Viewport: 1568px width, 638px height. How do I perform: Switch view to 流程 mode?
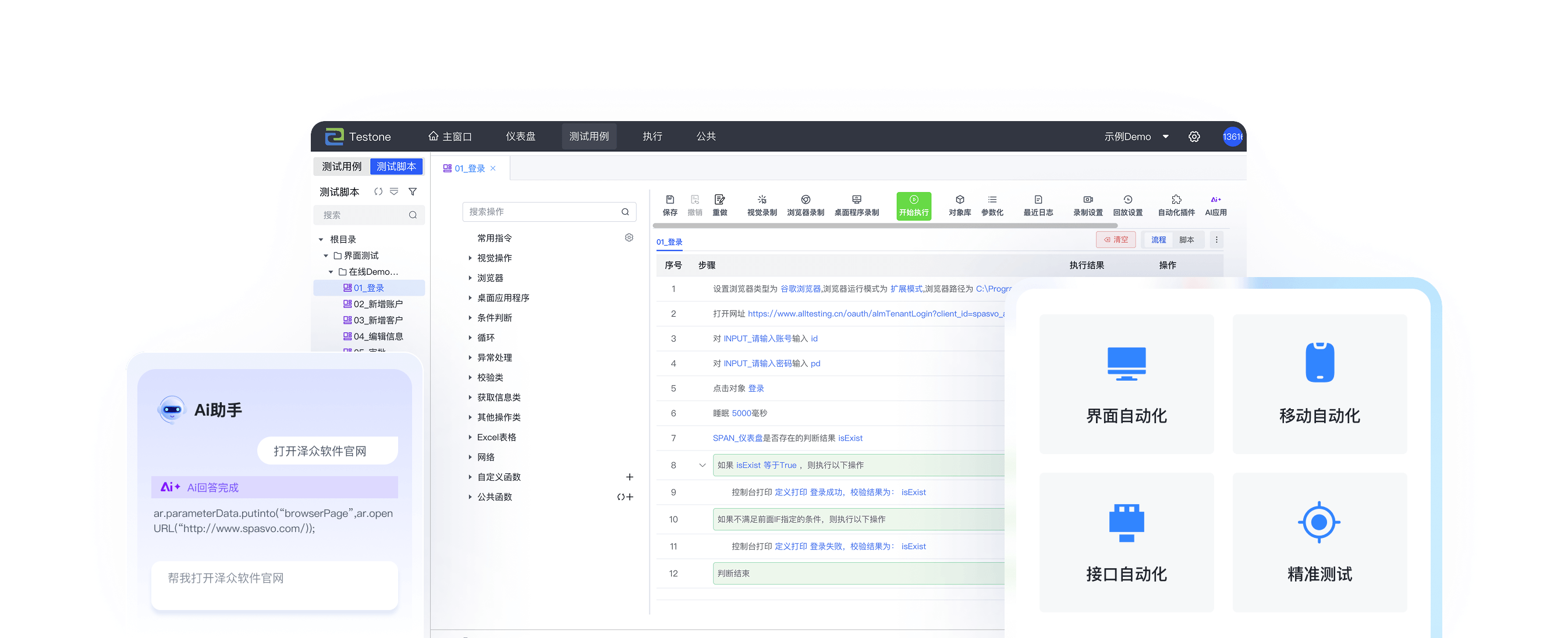(x=1158, y=240)
